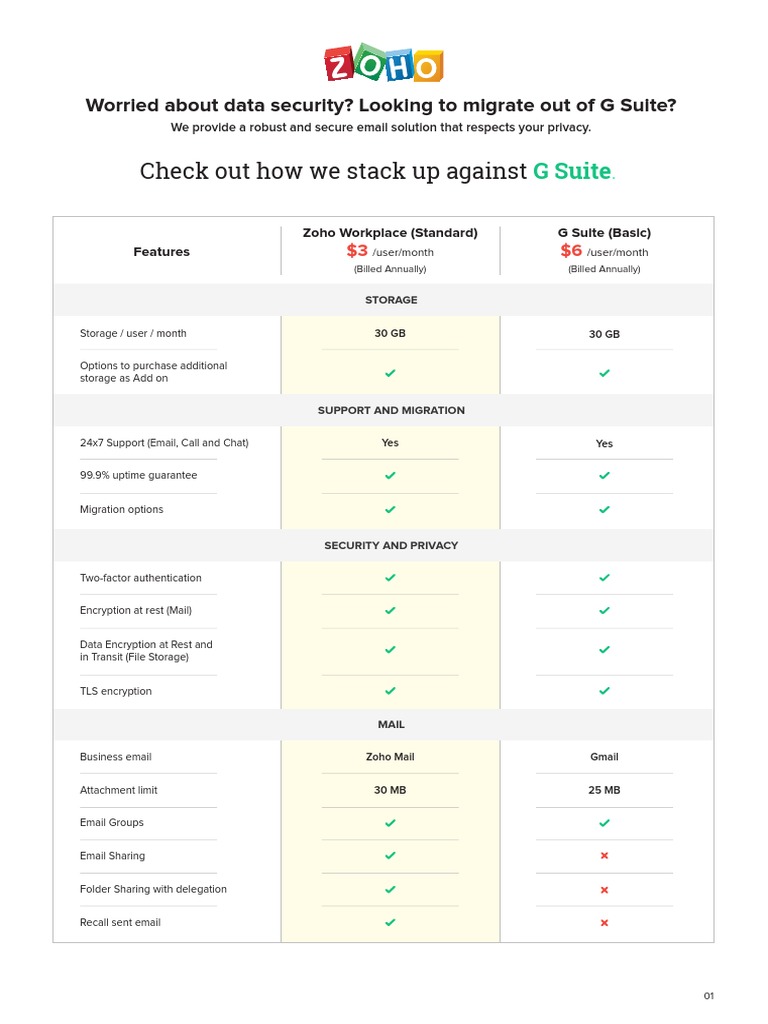Click Zoho's check for Recall sent email
The image size is (768, 1024).
tap(390, 923)
